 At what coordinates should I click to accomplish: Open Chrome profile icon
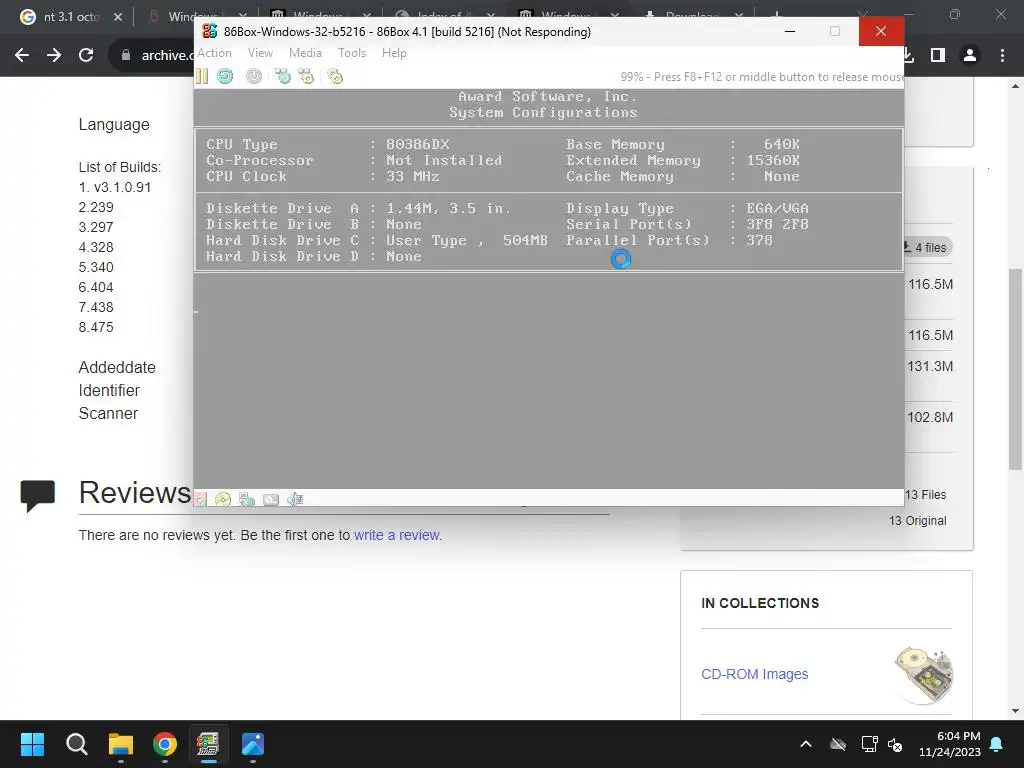[970, 56]
